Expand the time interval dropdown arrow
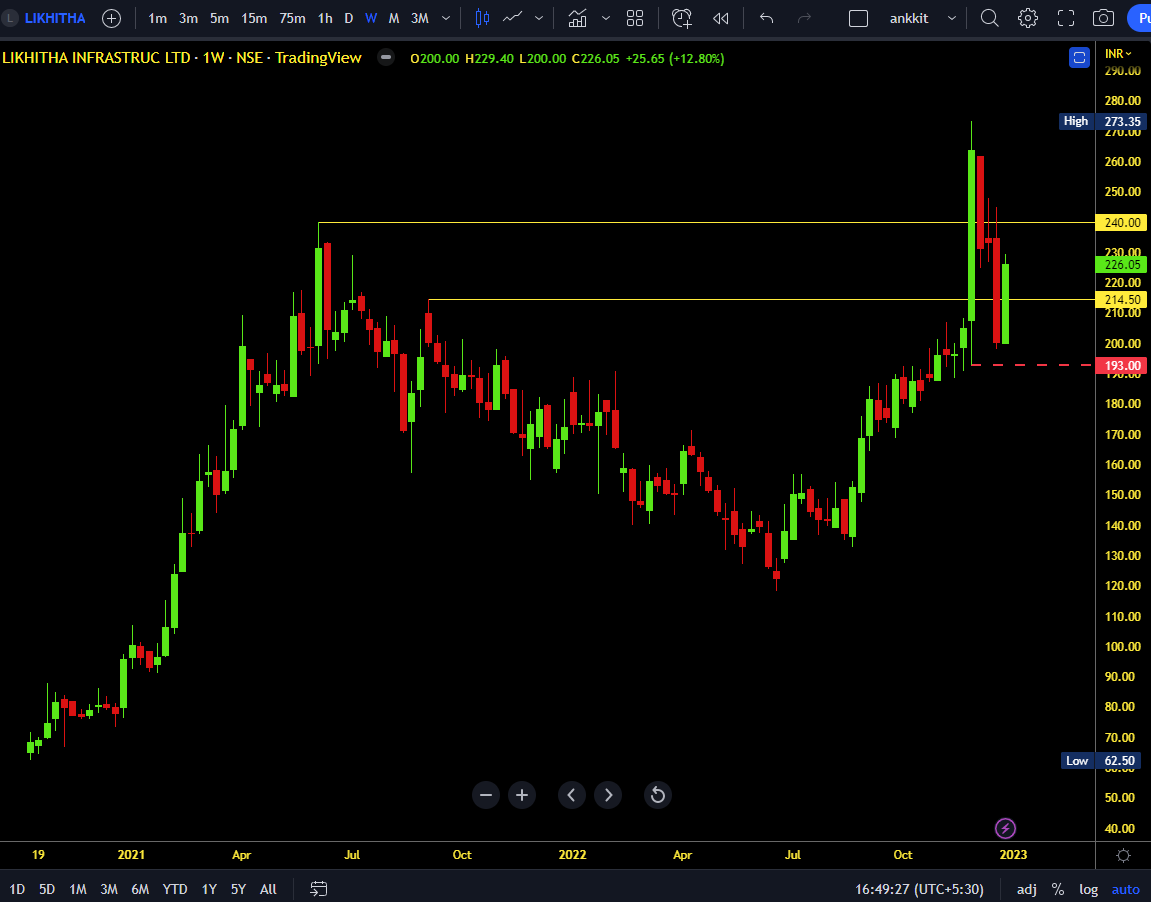This screenshot has width=1151, height=902. pyautogui.click(x=446, y=18)
